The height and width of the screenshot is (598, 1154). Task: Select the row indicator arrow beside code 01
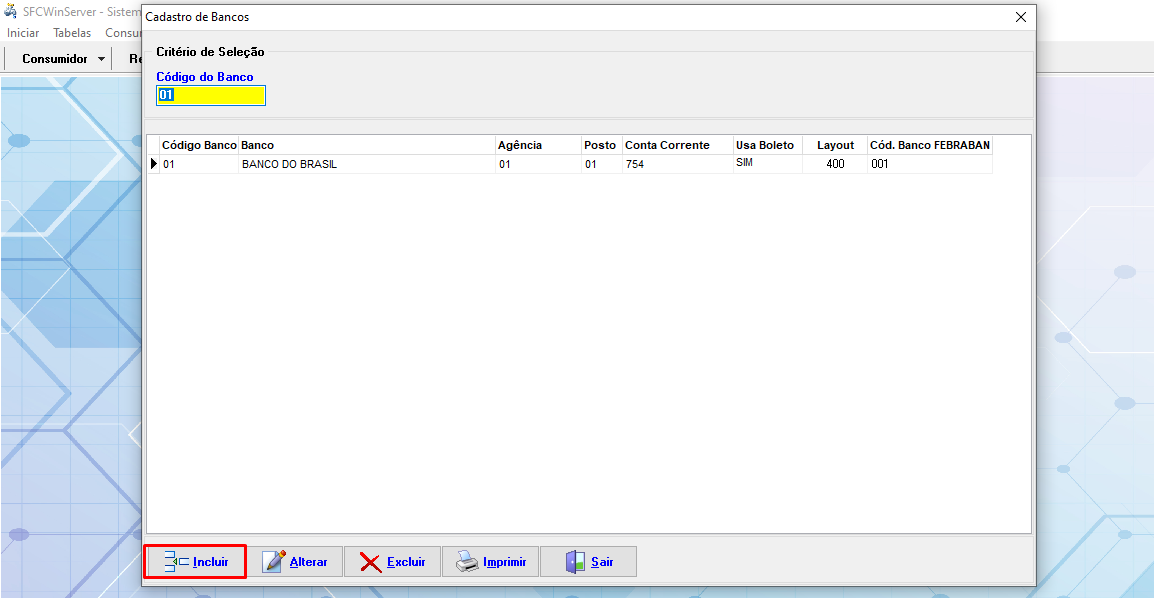(153, 164)
